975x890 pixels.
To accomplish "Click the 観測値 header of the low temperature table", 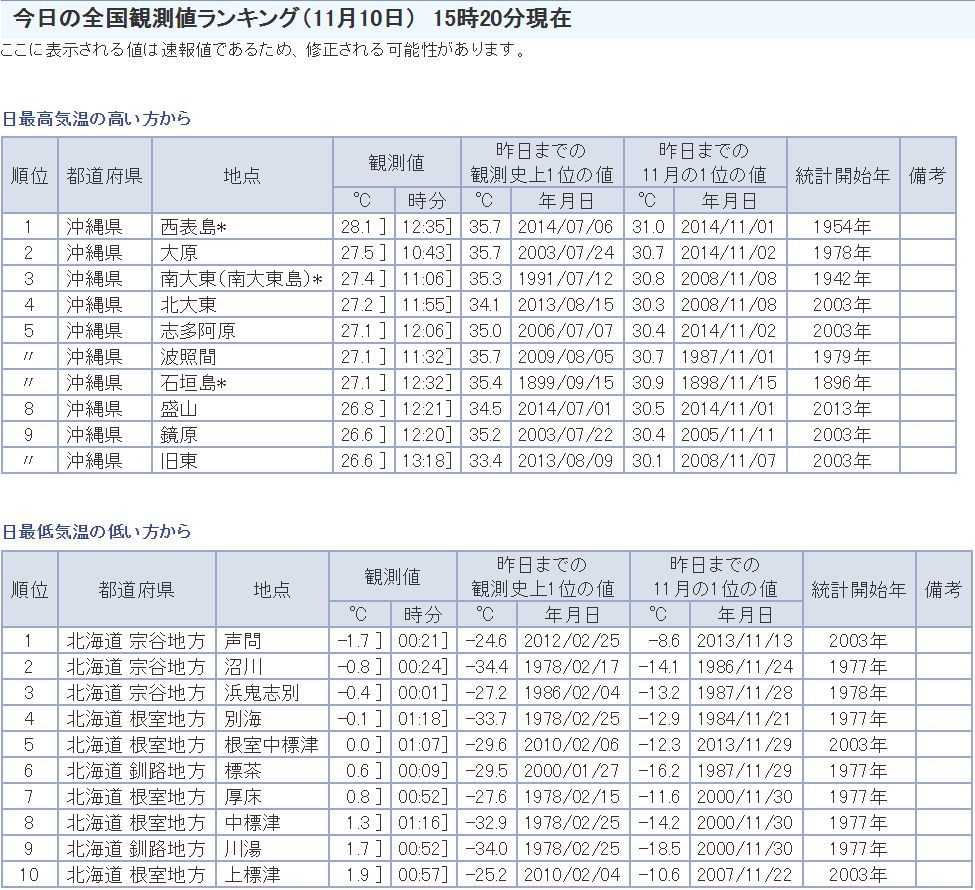I will click(392, 577).
